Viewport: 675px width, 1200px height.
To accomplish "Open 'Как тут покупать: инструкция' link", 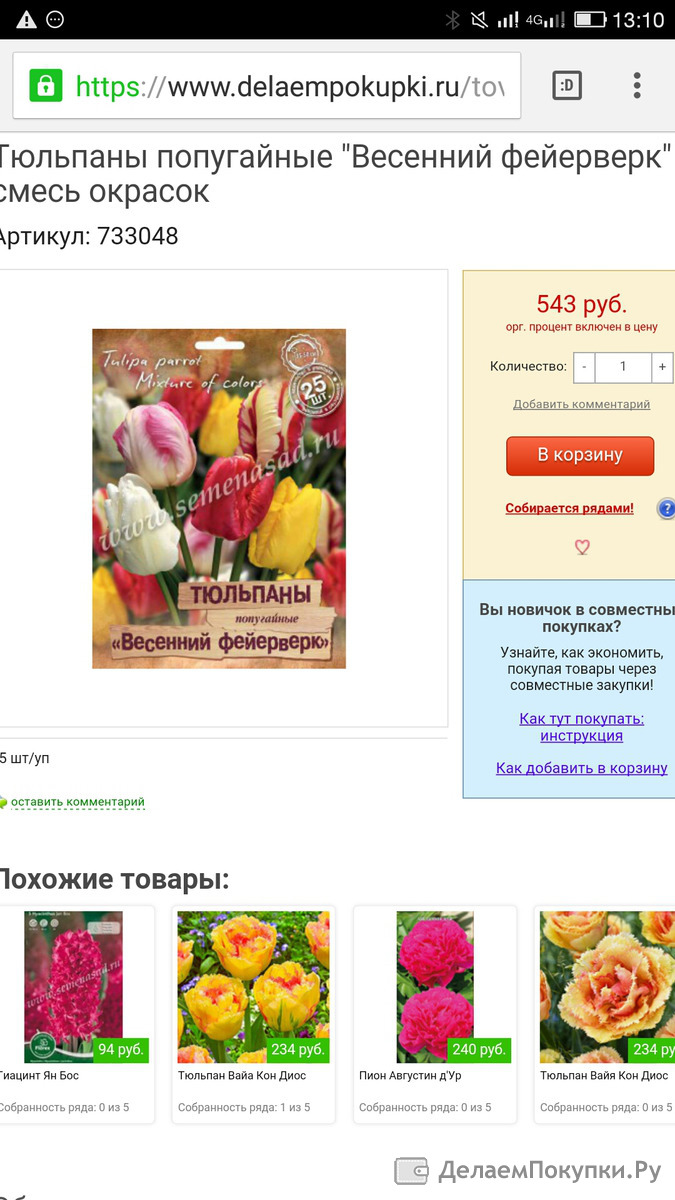I will 582,727.
